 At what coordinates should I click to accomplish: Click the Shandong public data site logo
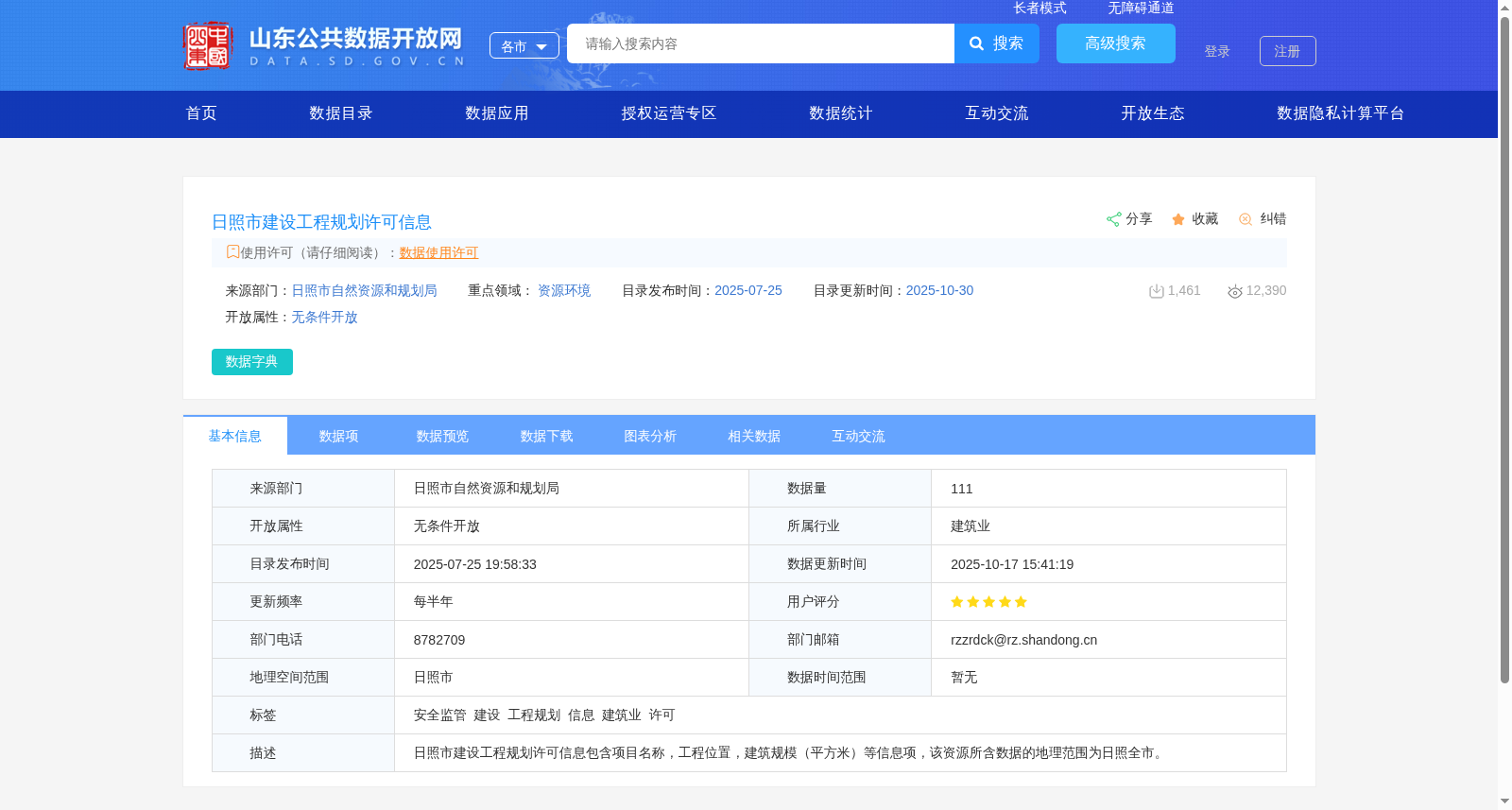point(324,45)
